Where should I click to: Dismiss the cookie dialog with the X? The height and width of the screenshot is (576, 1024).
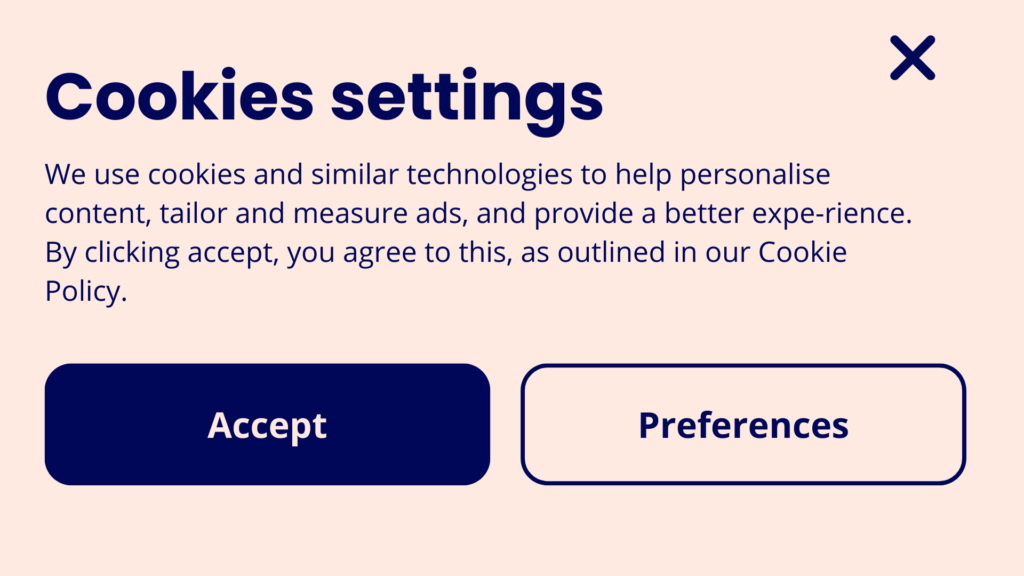pyautogui.click(x=912, y=58)
